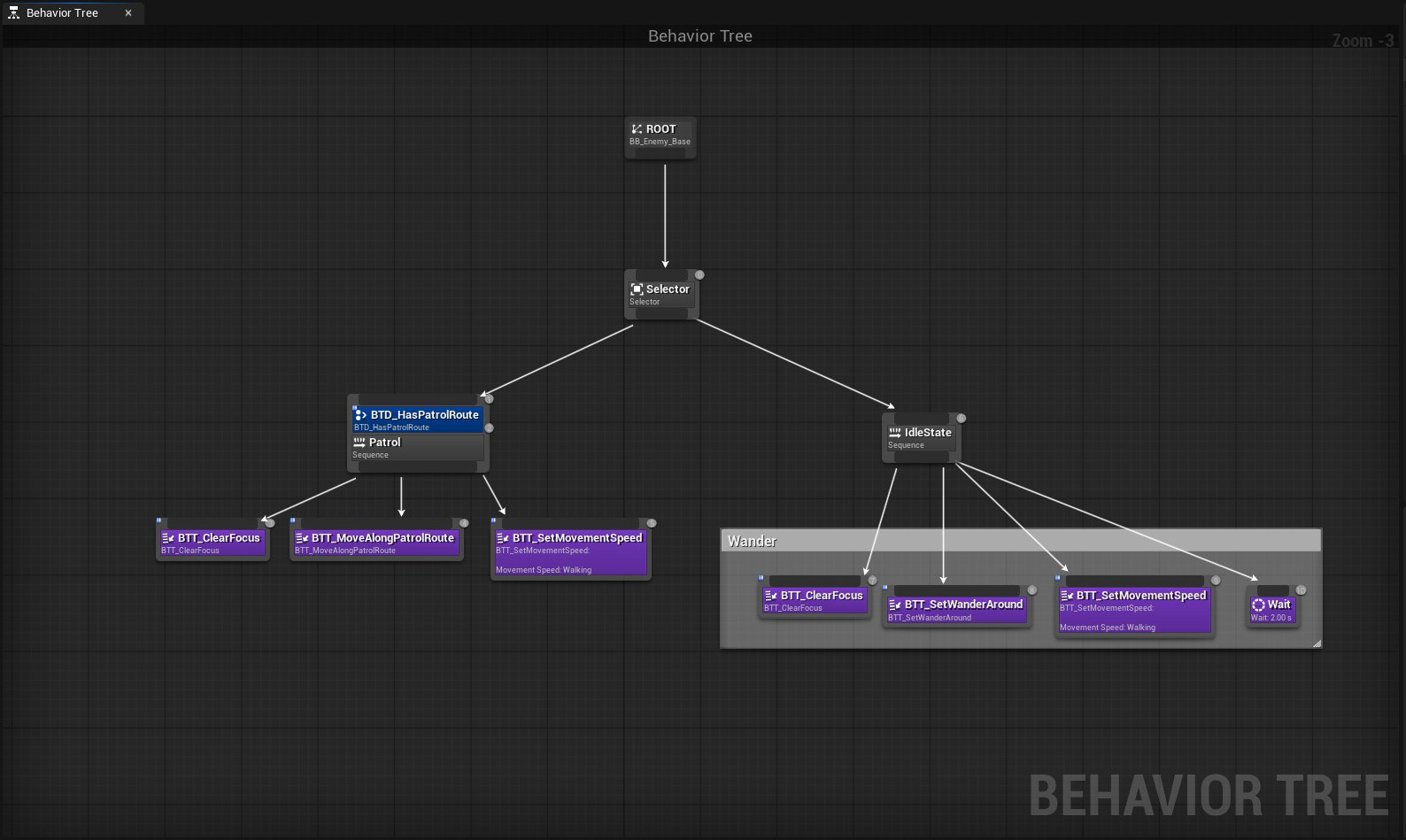
Task: Click the Zoom -3 indicator
Action: point(1364,41)
